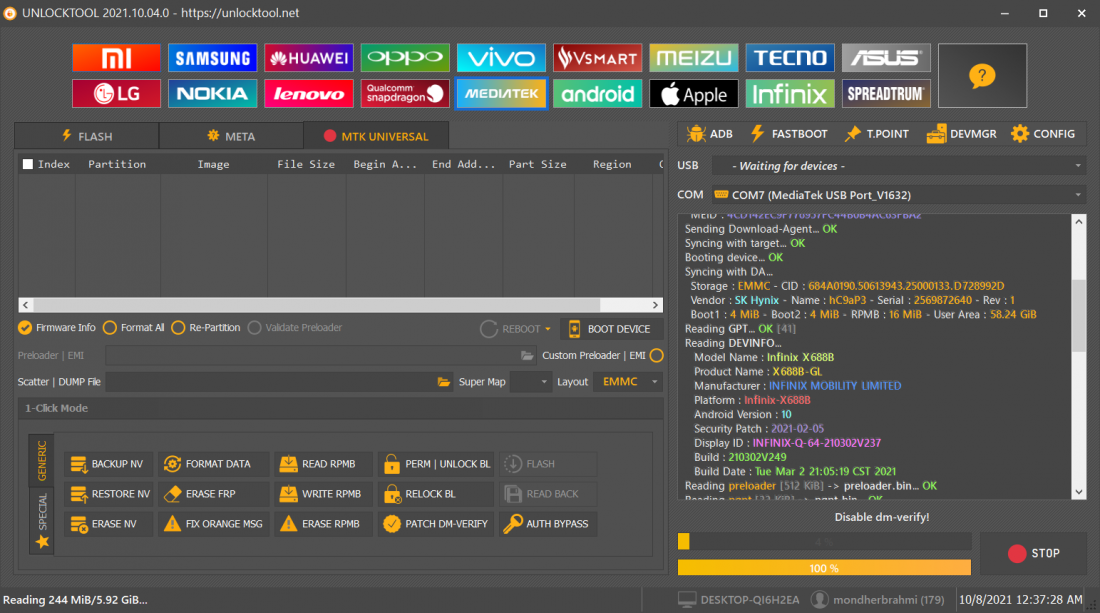The image size is (1100, 613).
Task: Choose the Meizu brand logo
Action: pos(693,58)
